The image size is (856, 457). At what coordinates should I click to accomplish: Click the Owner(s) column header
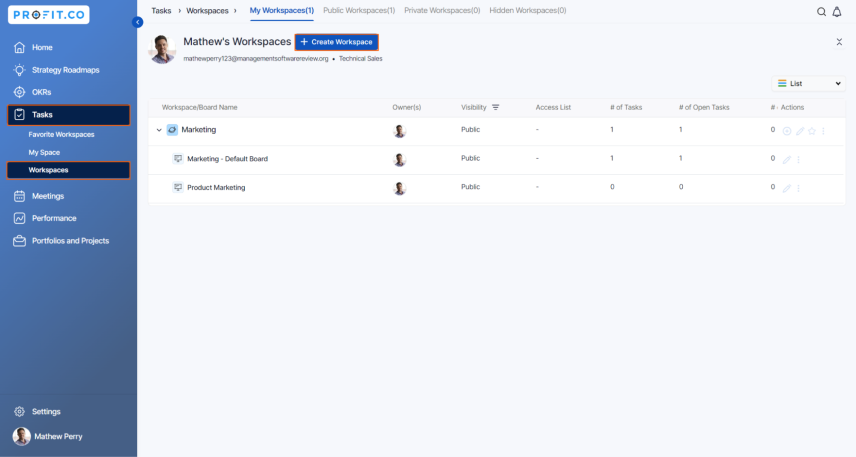[407, 108]
